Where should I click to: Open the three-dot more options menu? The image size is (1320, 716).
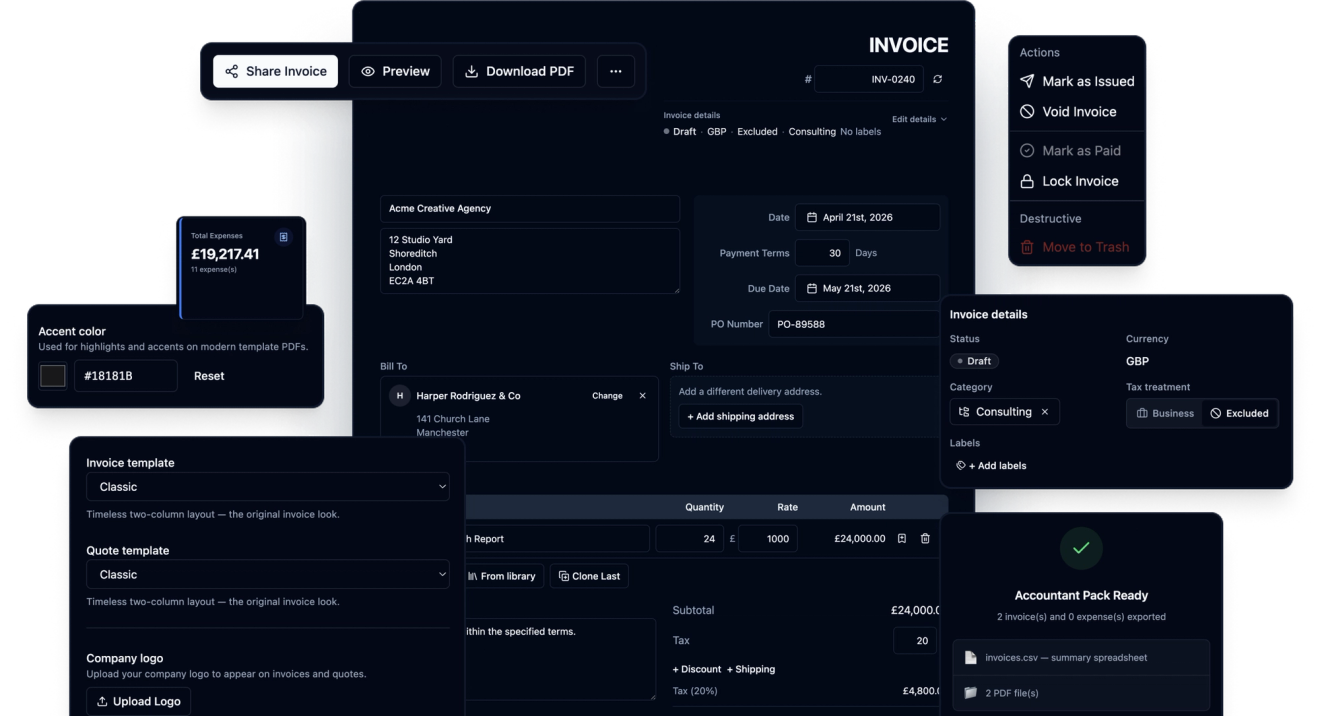tap(616, 71)
